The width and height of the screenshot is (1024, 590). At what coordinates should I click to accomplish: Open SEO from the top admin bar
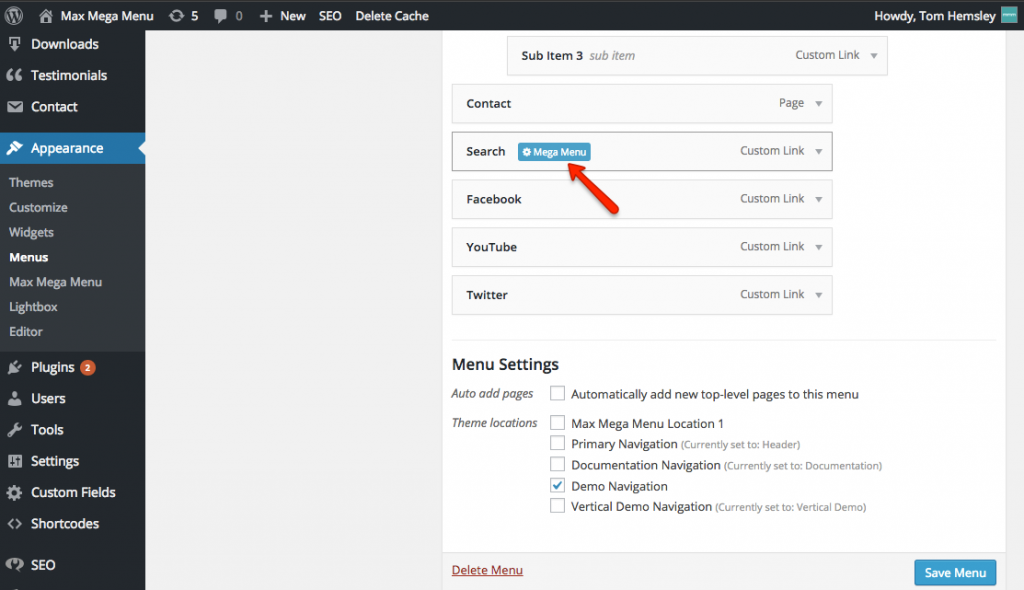(x=330, y=15)
